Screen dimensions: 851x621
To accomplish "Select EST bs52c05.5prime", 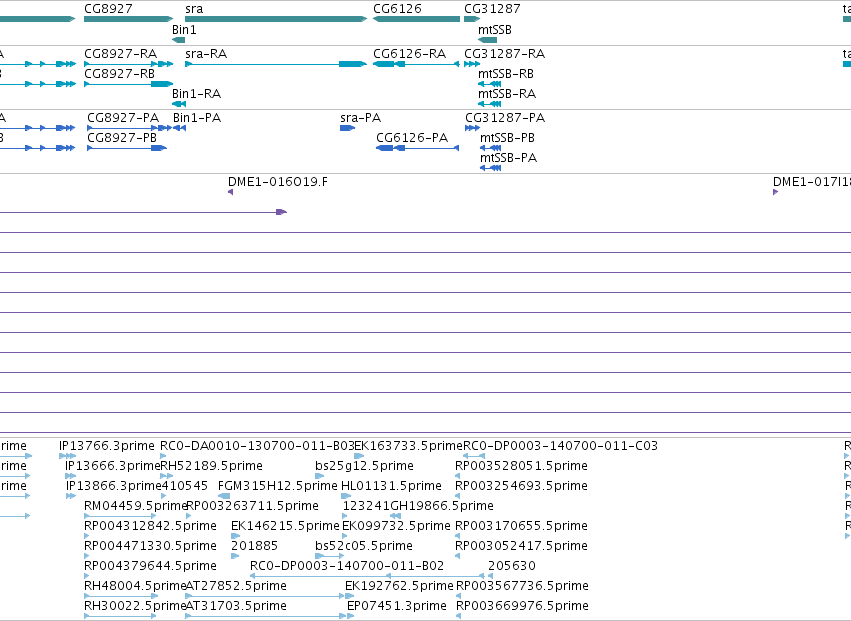I will [329, 556].
